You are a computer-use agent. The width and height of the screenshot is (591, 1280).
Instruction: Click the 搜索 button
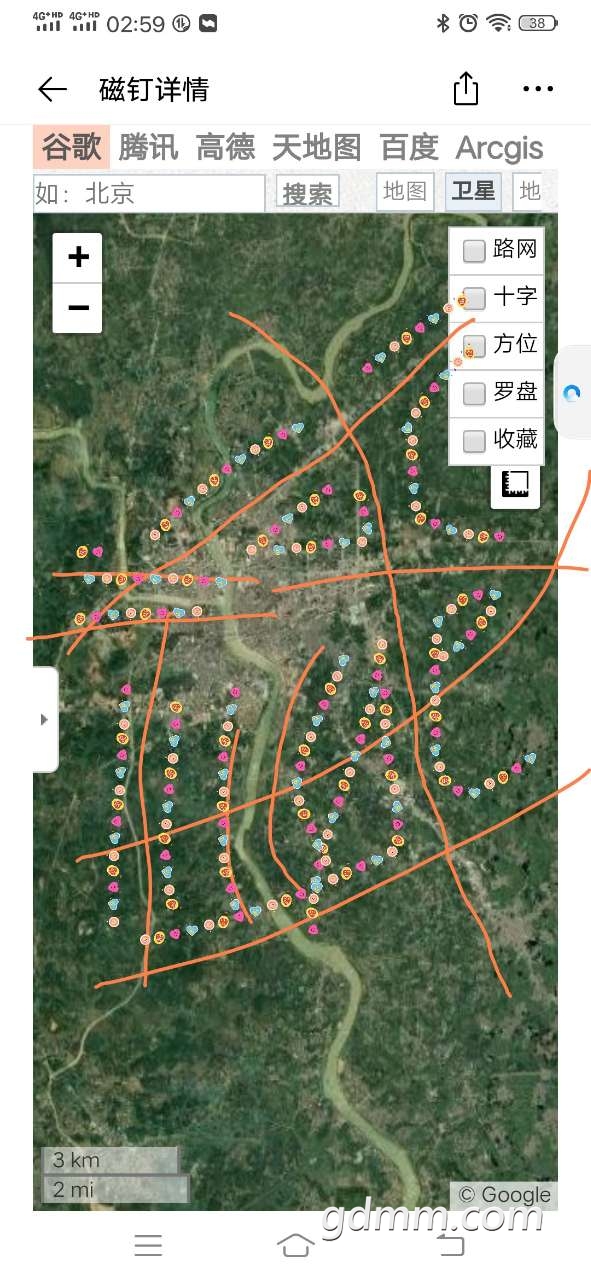pyautogui.click(x=308, y=193)
